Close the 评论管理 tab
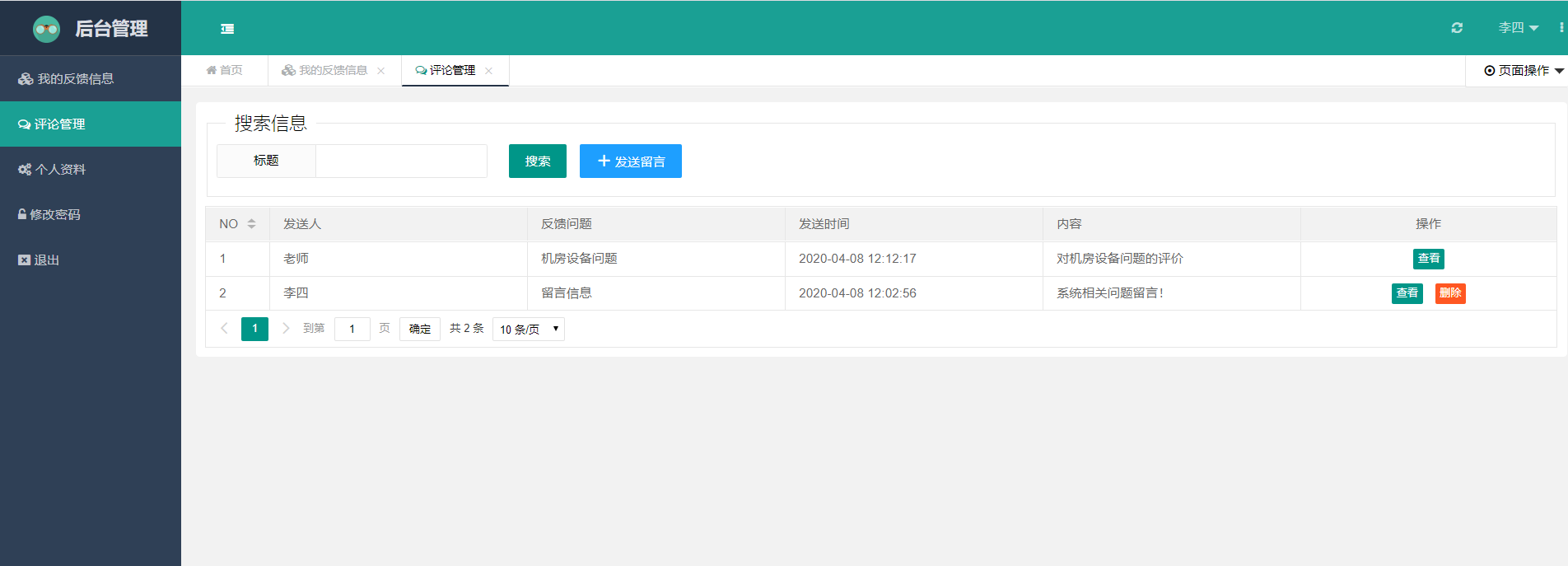Screen dimensions: 1568x566 tap(488, 71)
